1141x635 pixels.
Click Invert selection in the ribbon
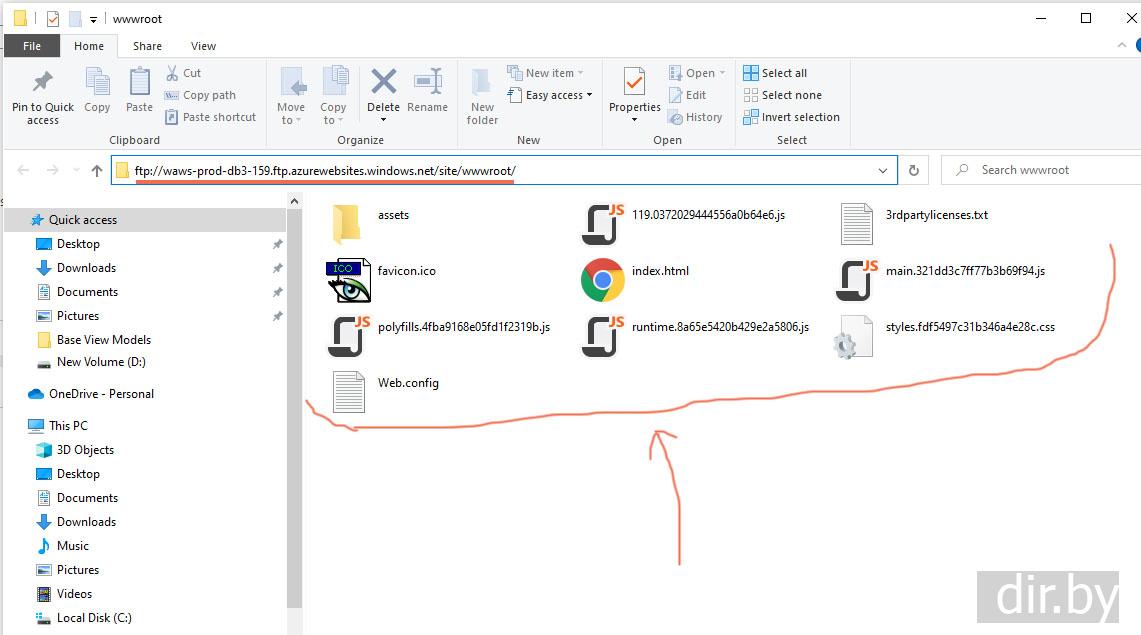point(799,117)
